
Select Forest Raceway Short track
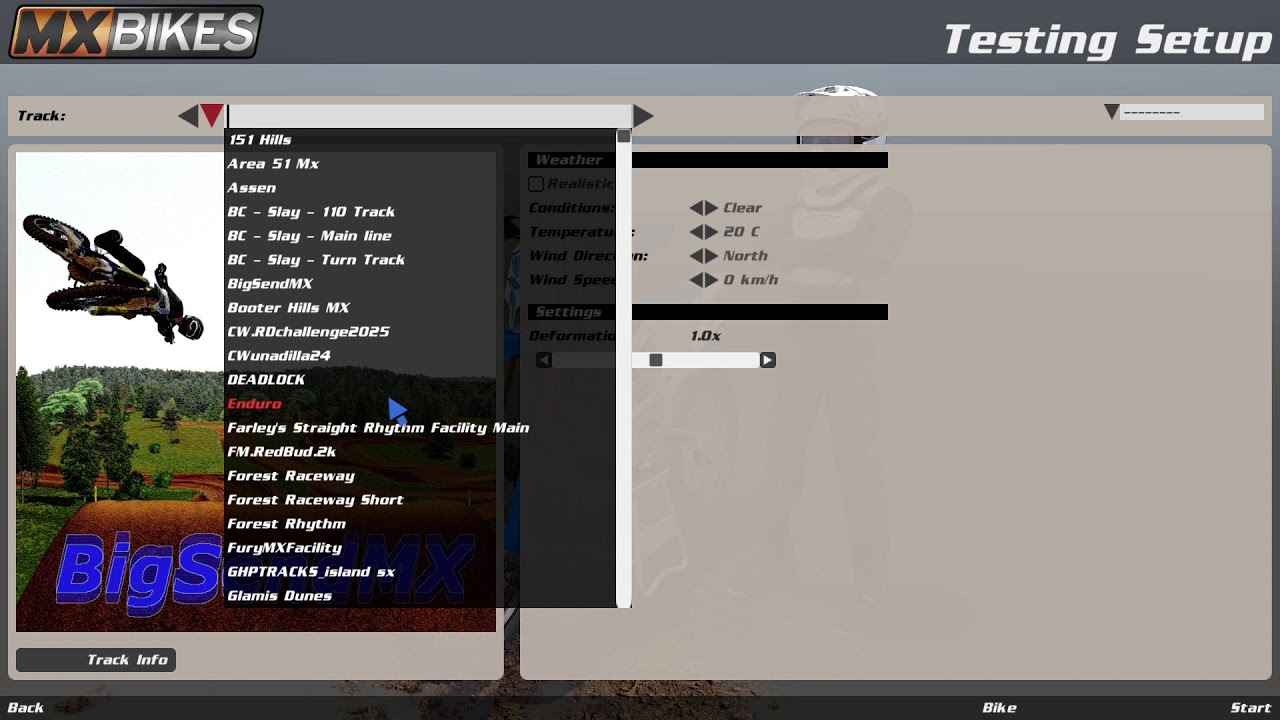coord(315,500)
